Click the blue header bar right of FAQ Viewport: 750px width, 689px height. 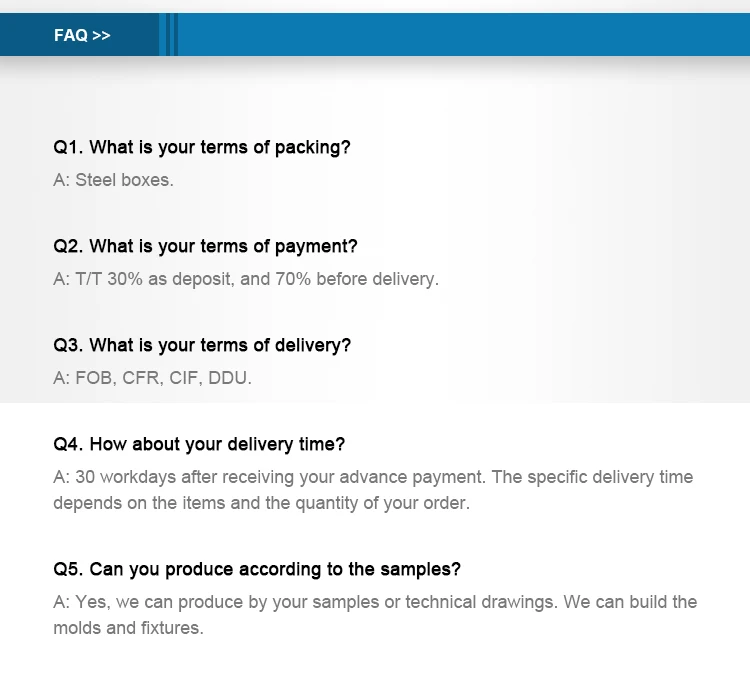[460, 35]
